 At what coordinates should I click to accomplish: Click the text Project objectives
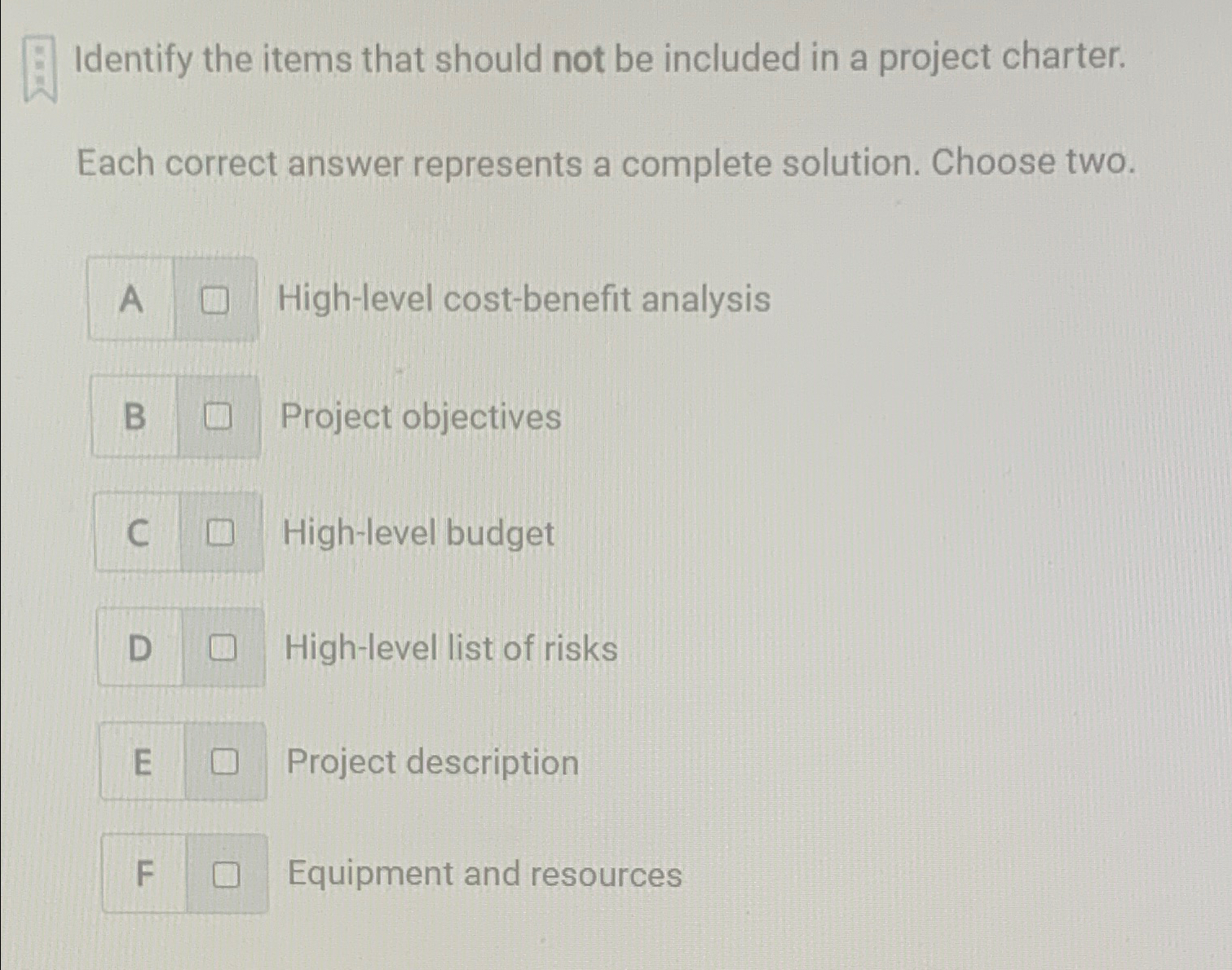[419, 417]
